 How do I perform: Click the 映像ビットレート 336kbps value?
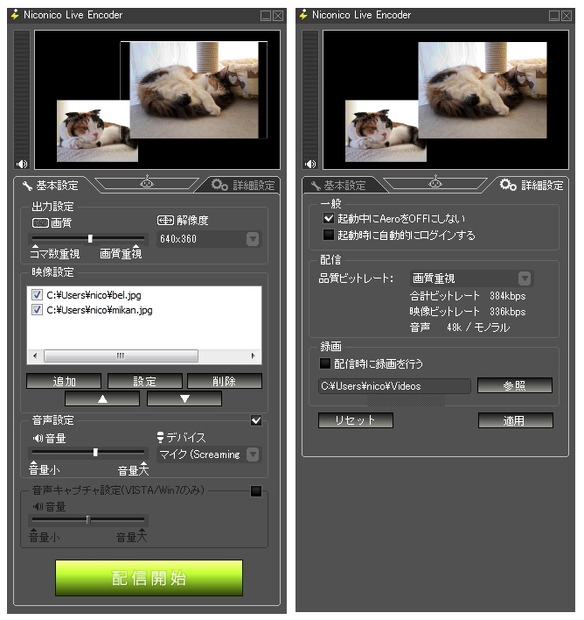(x=507, y=312)
